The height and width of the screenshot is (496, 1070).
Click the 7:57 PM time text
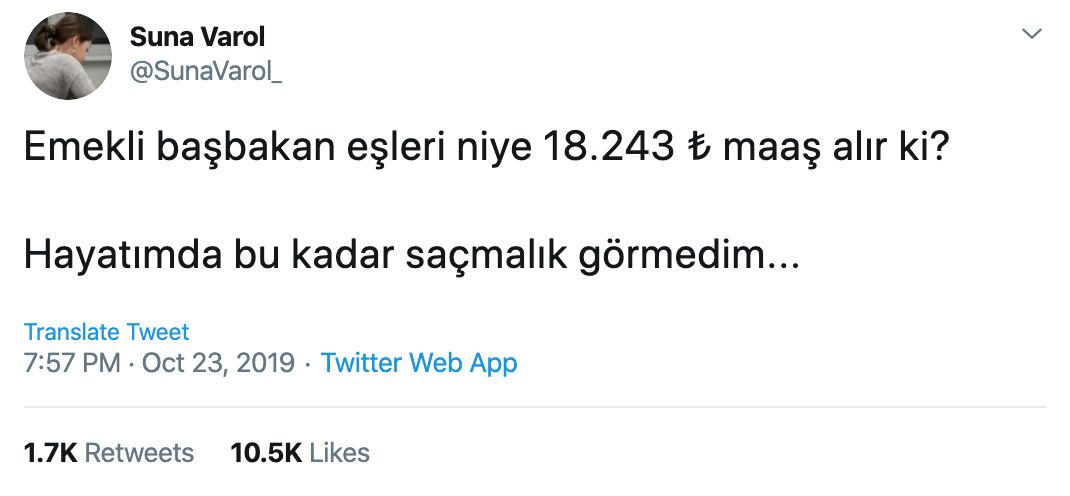point(72,363)
